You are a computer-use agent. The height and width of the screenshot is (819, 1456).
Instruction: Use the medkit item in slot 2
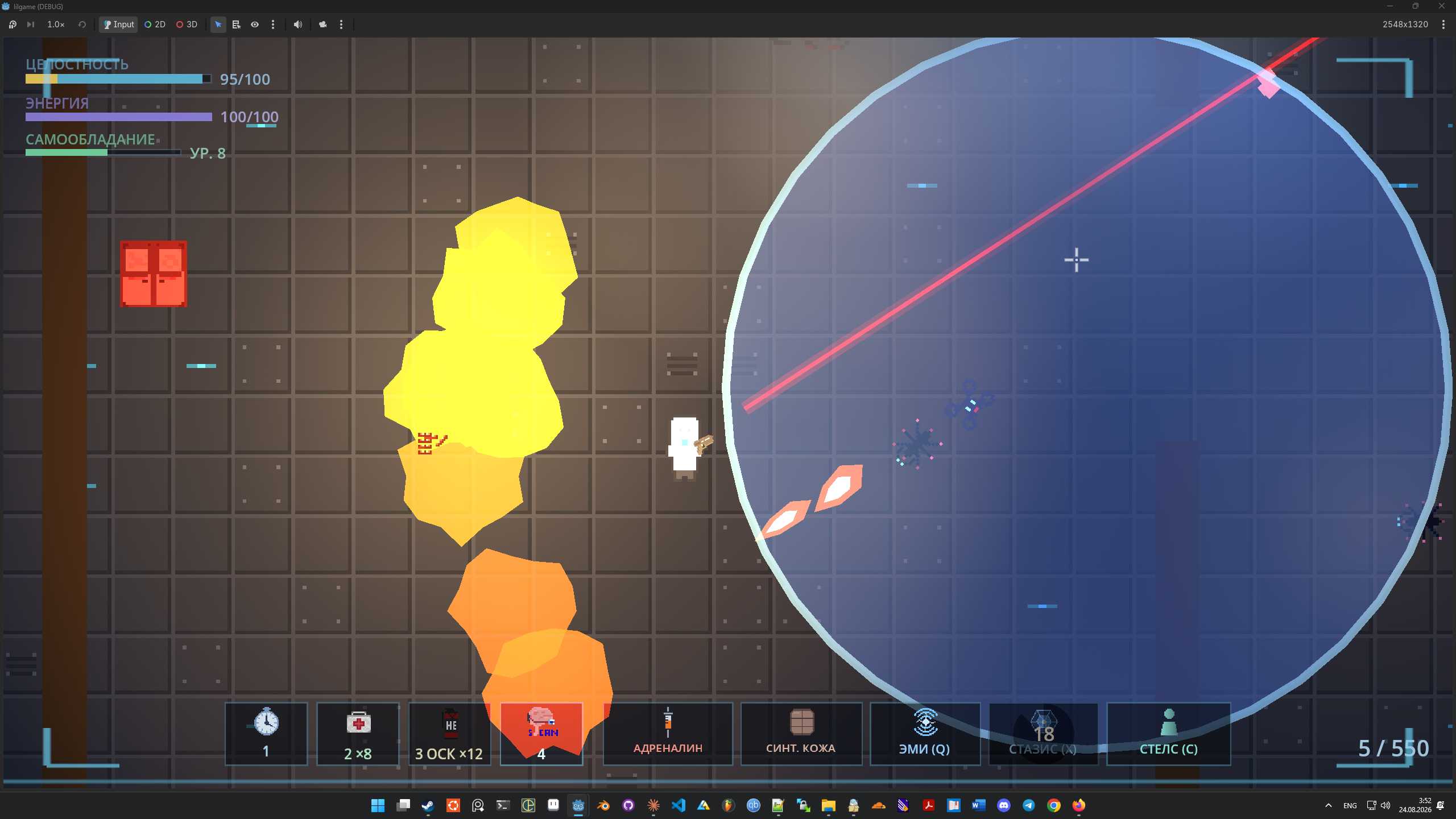358,734
